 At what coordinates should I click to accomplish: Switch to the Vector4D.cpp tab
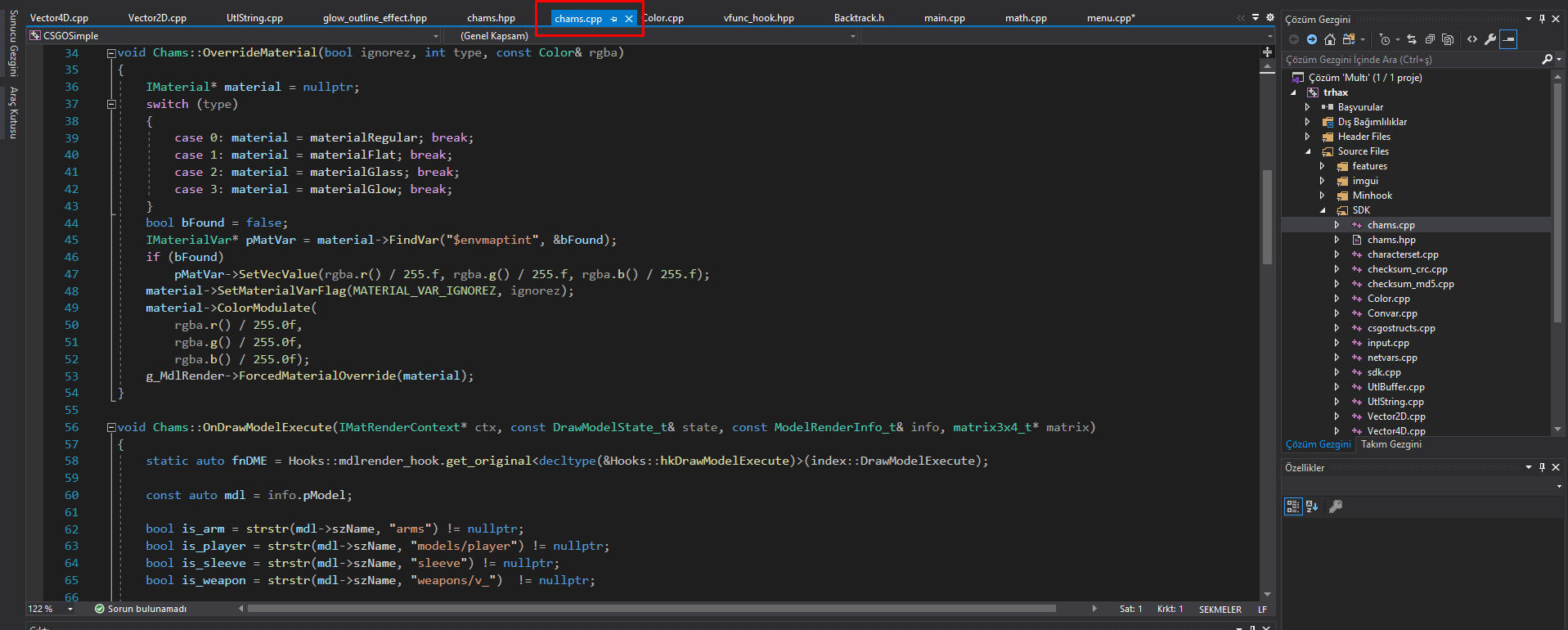tap(59, 18)
